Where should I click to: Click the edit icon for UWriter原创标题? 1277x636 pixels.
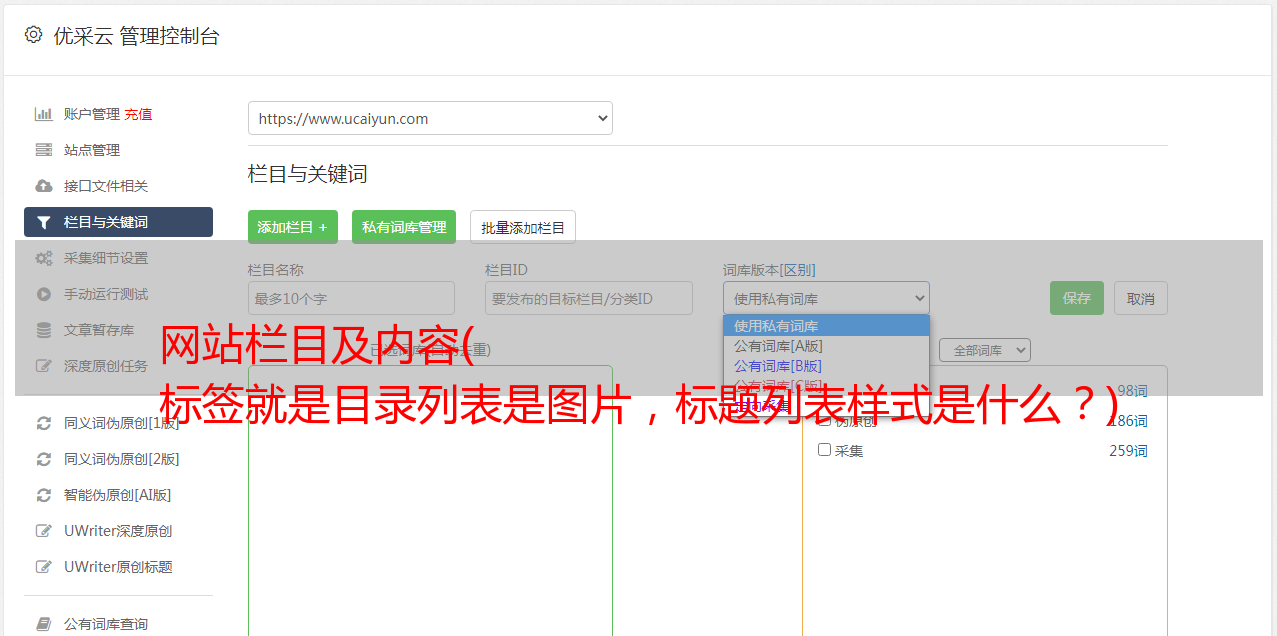44,567
